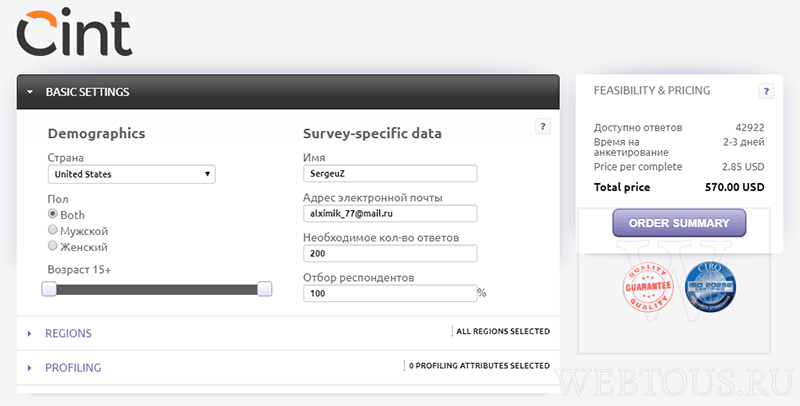Click the age range slider track

157,290
